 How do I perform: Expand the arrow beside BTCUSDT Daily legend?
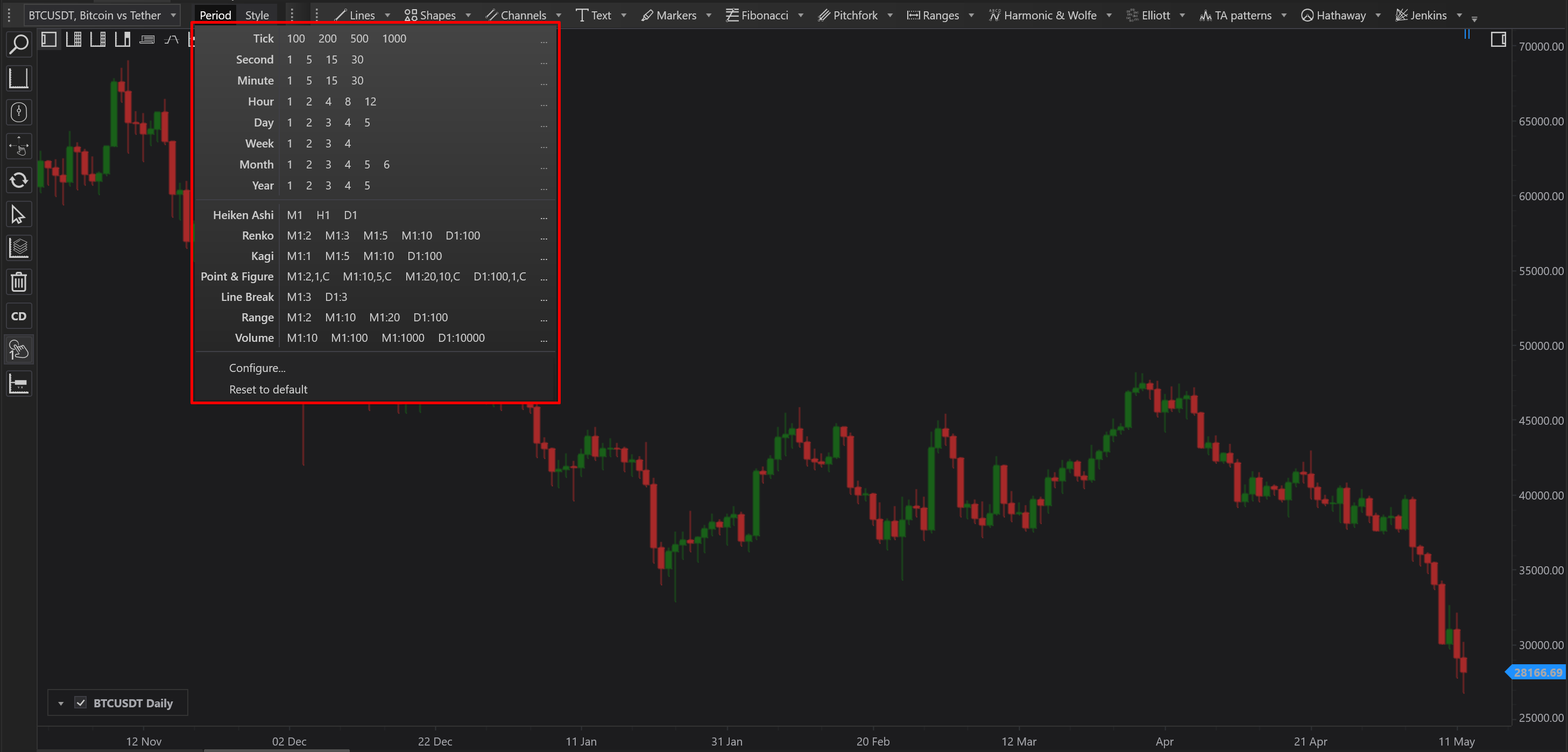coord(61,704)
